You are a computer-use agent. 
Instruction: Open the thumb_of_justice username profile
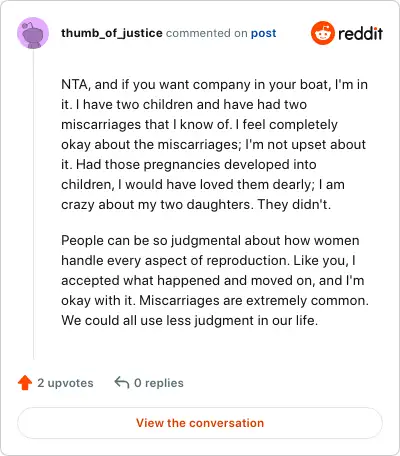pyautogui.click(x=112, y=33)
